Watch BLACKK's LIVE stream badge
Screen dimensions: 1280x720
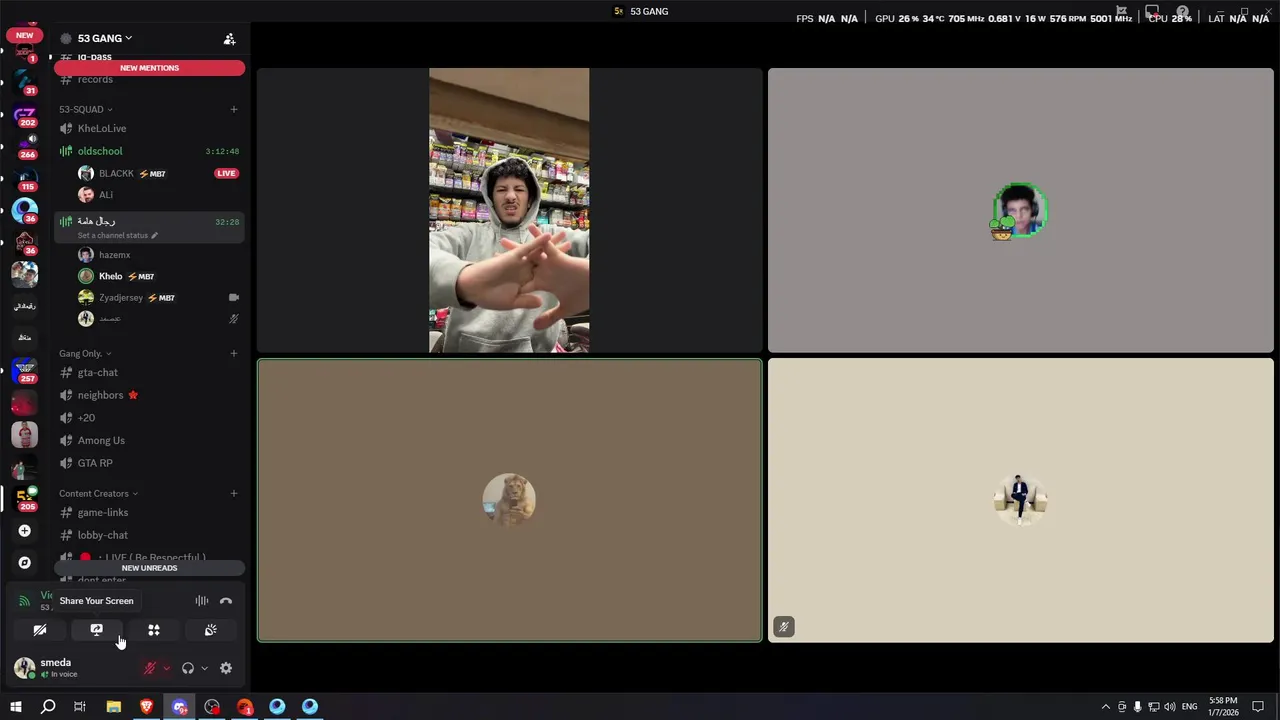coord(226,173)
